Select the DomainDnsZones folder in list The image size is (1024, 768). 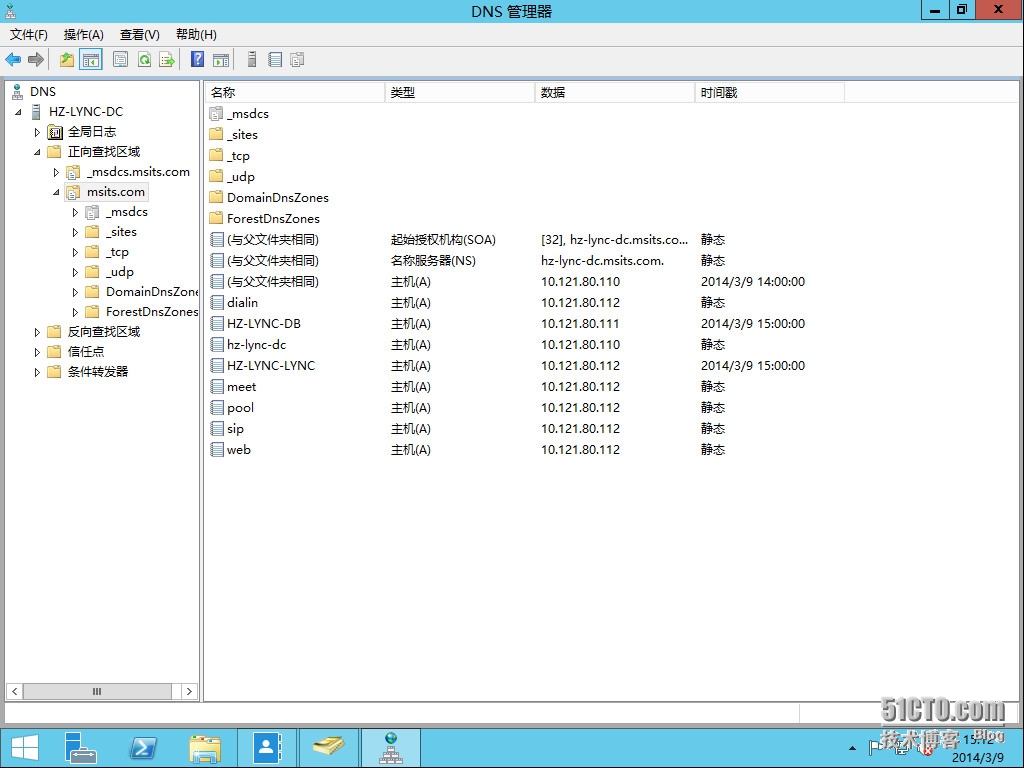pyautogui.click(x=278, y=198)
